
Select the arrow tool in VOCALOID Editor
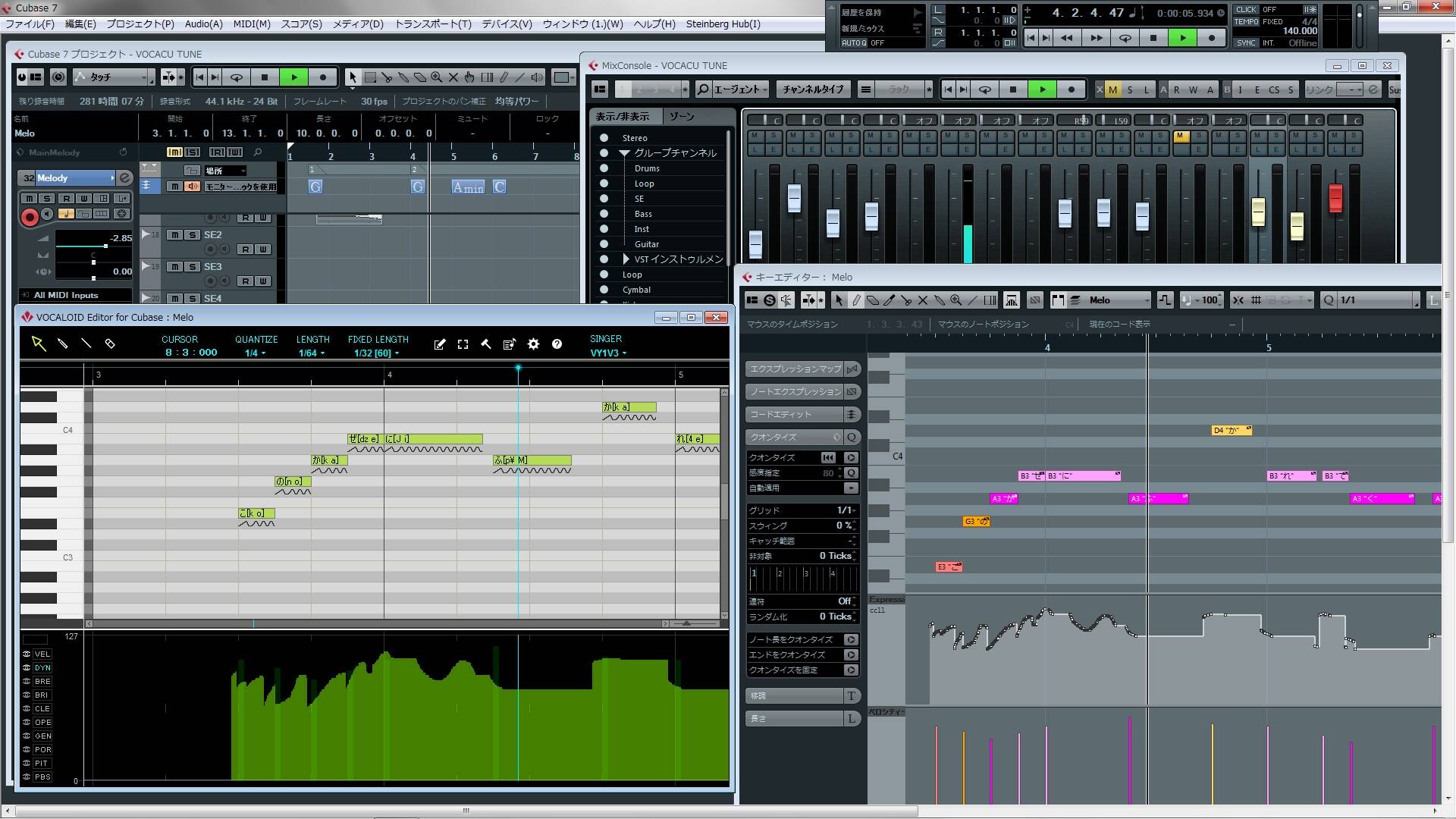[39, 344]
